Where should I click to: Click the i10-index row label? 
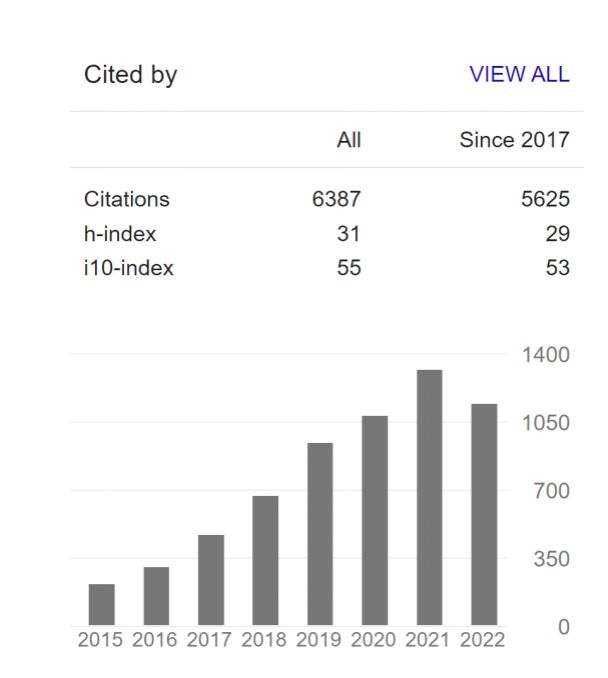pyautogui.click(x=128, y=268)
